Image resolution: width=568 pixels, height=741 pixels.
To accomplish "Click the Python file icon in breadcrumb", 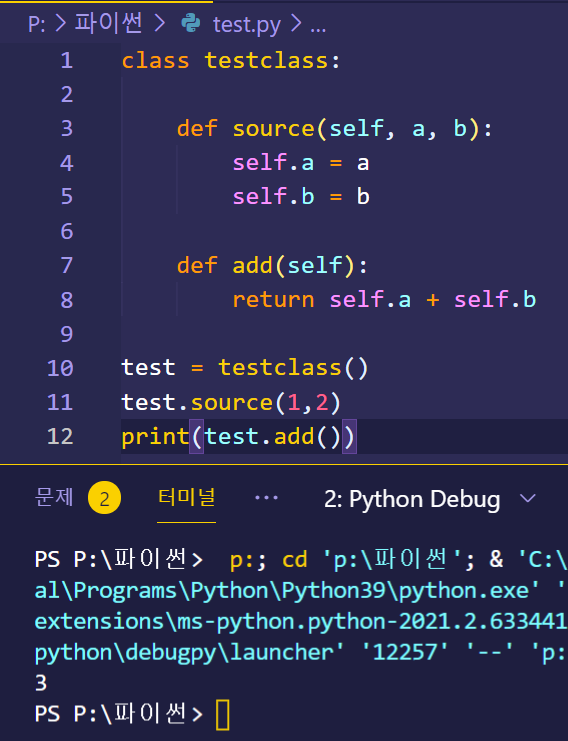I will tap(191, 23).
